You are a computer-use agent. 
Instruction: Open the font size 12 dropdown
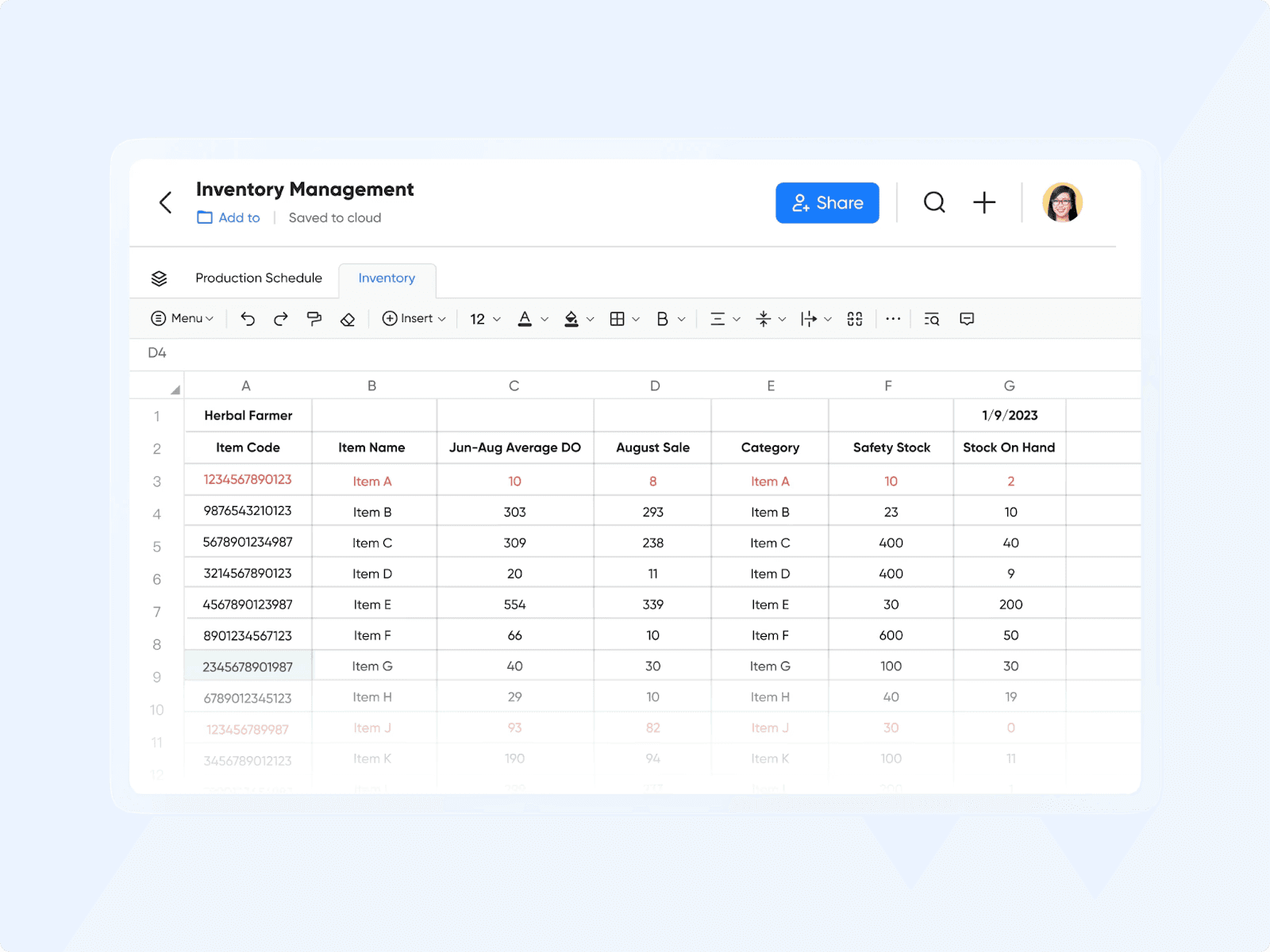pyautogui.click(x=485, y=319)
